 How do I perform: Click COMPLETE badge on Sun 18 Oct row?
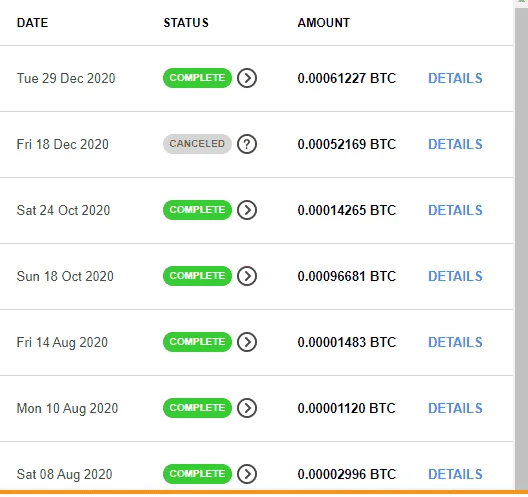point(197,276)
